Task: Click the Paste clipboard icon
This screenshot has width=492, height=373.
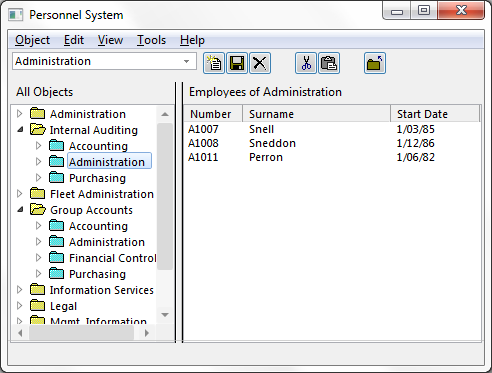Action: point(329,63)
